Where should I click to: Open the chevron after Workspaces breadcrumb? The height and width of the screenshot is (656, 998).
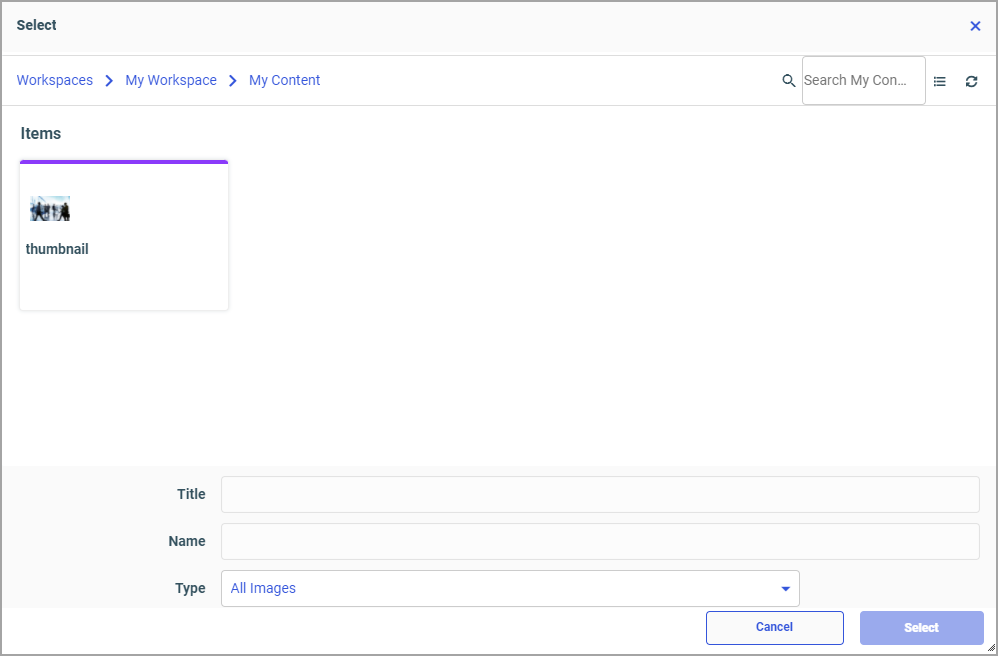coord(107,80)
